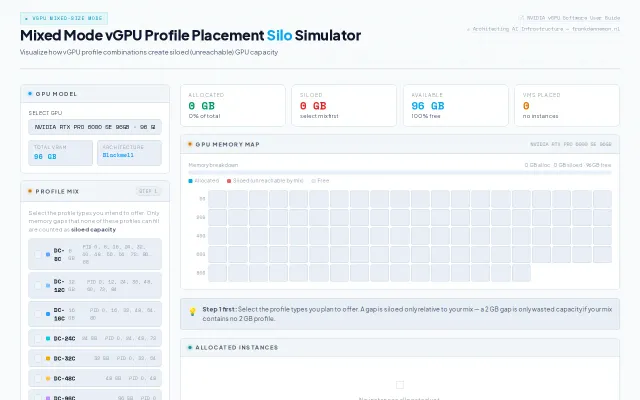
Task: Click the DC-32C profile label
Action: pos(64,358)
